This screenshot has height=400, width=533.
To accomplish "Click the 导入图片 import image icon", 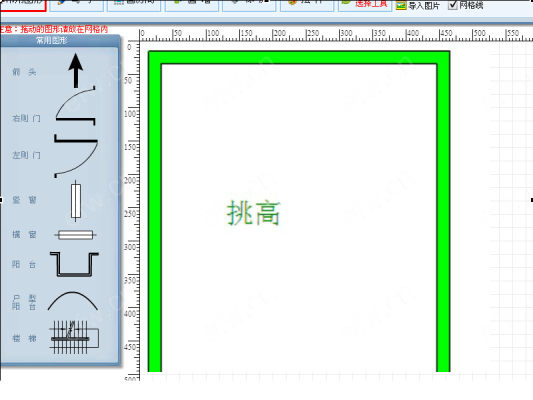I will 401,5.
